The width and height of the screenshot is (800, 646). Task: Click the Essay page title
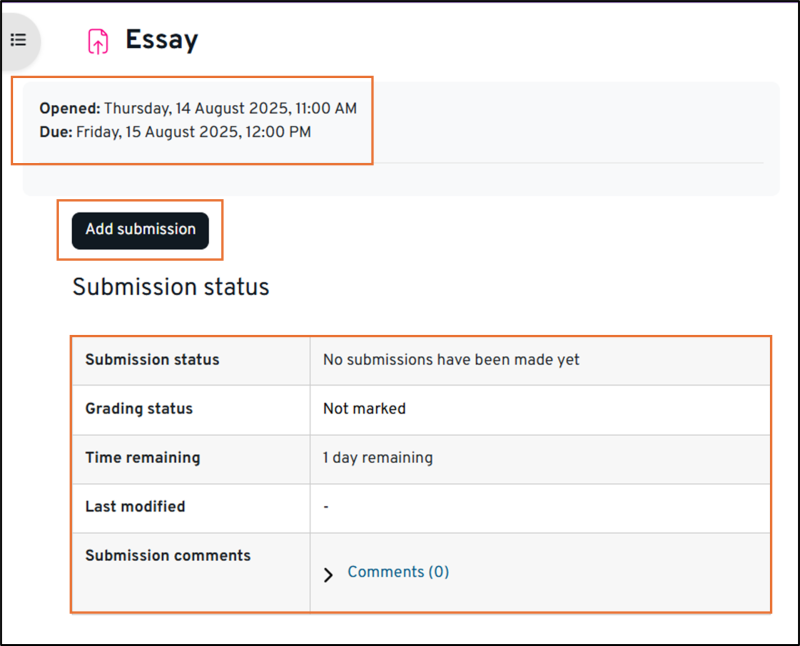(x=161, y=40)
